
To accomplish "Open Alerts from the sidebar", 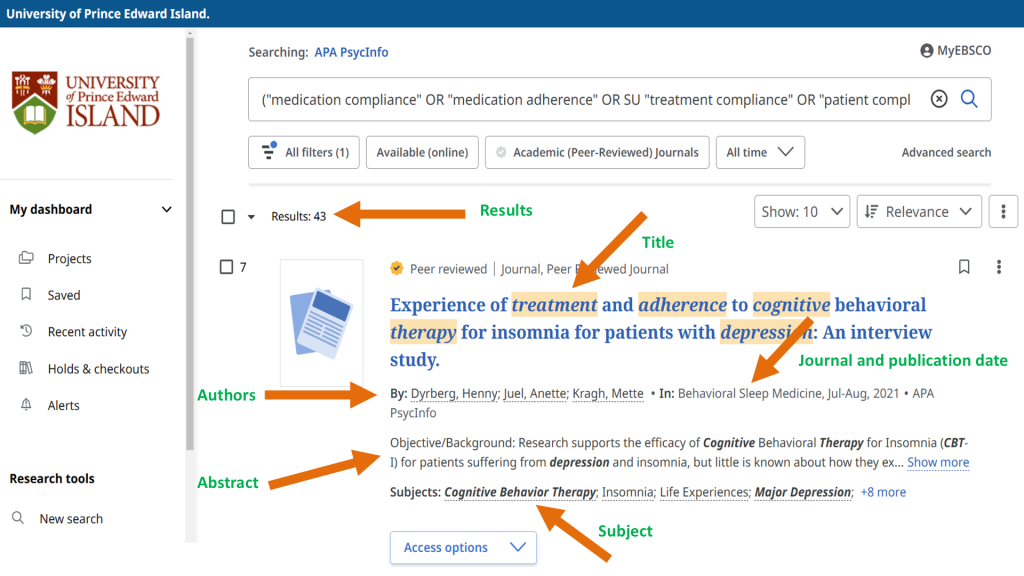I will tap(63, 405).
